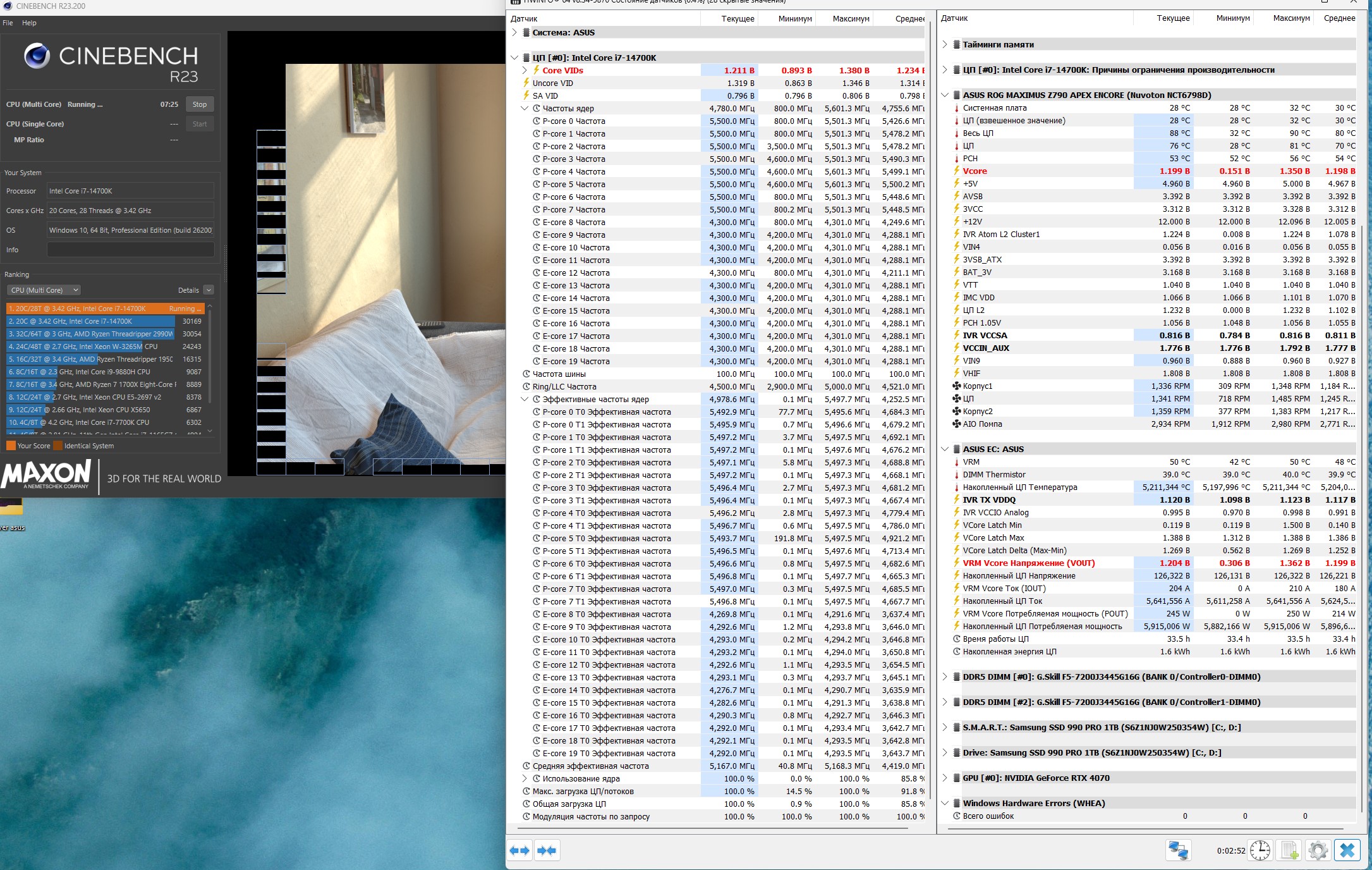Expand the GPU NVIDIA GeForce RTX 4070 group
Image resolution: width=1372 pixels, height=870 pixels.
(945, 778)
